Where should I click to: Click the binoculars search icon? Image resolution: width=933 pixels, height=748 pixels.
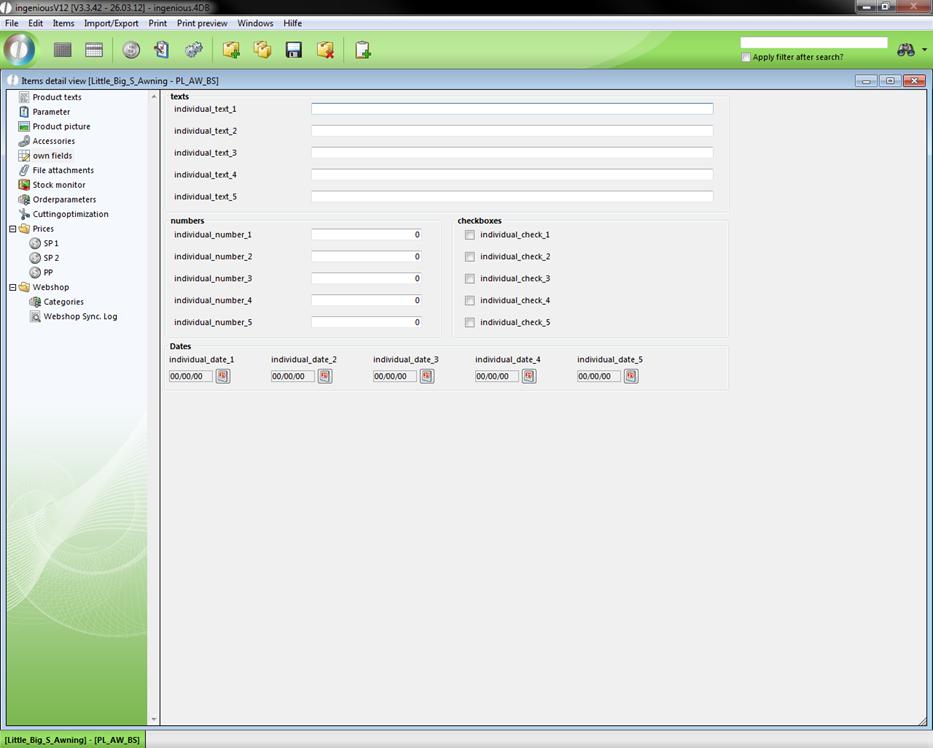906,50
